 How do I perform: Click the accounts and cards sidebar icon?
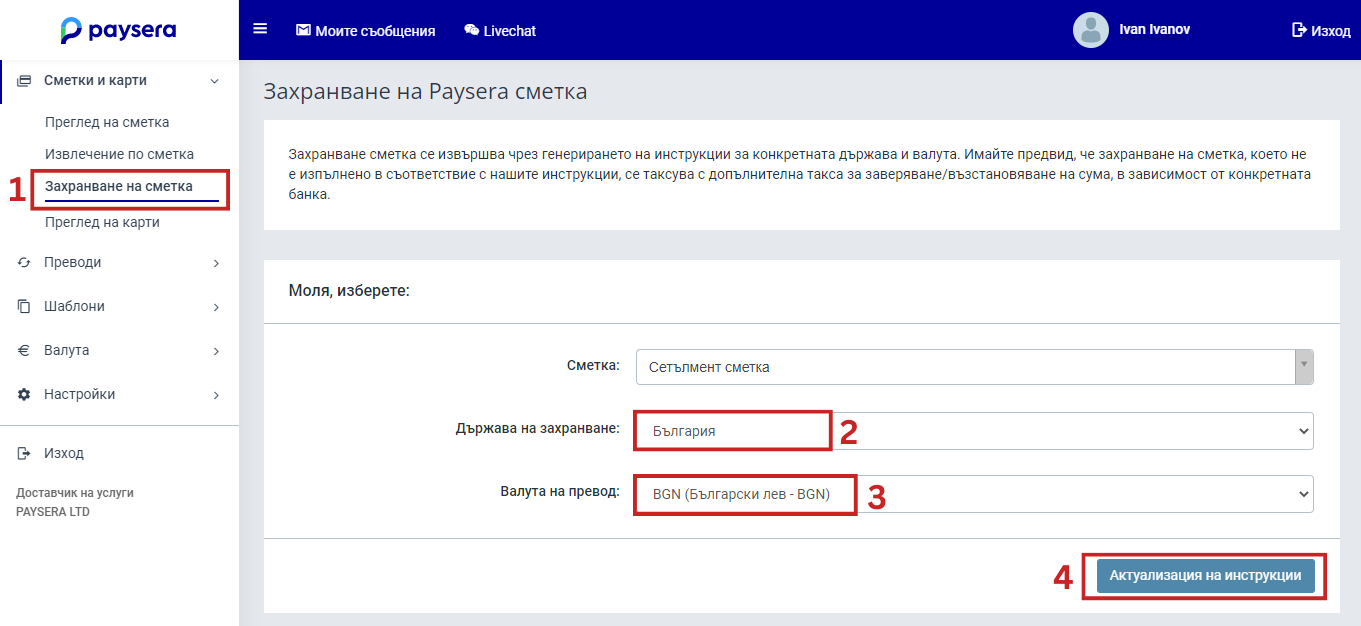coord(24,81)
